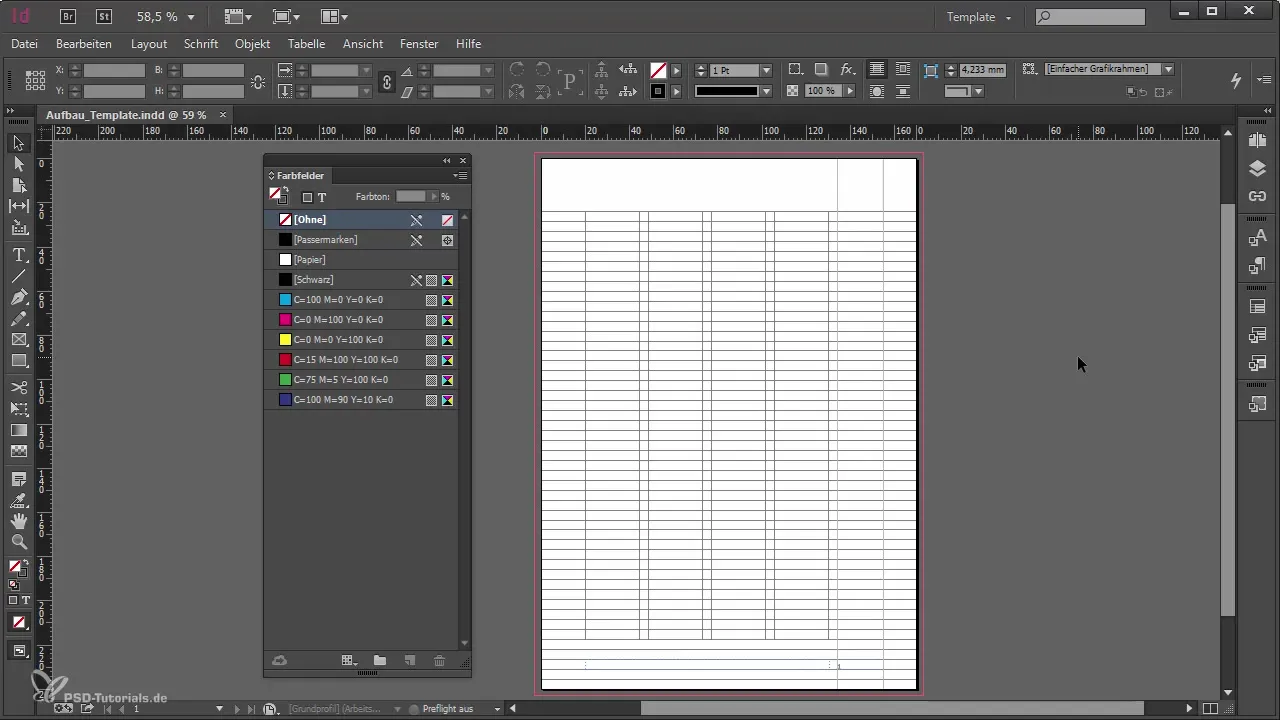Viewport: 1280px width, 720px height.
Task: Select the Gap tool
Action: [19, 206]
